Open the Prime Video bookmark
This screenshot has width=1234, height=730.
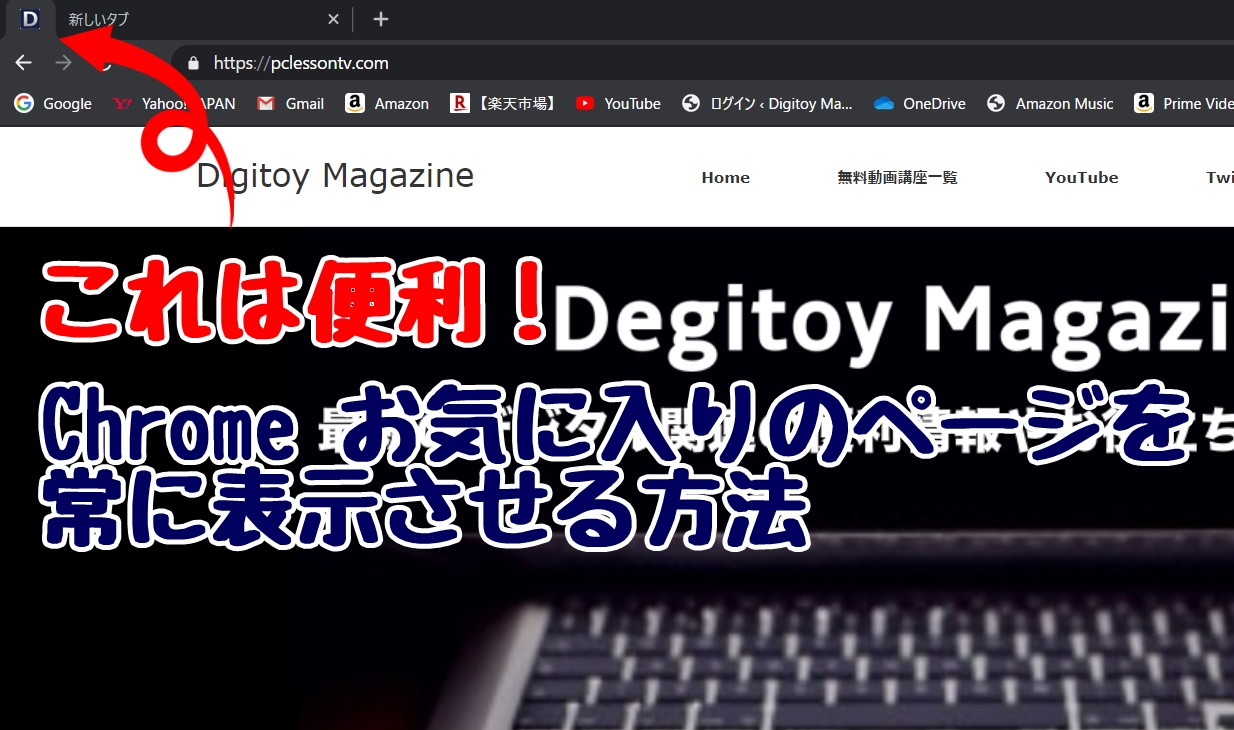tap(1183, 103)
